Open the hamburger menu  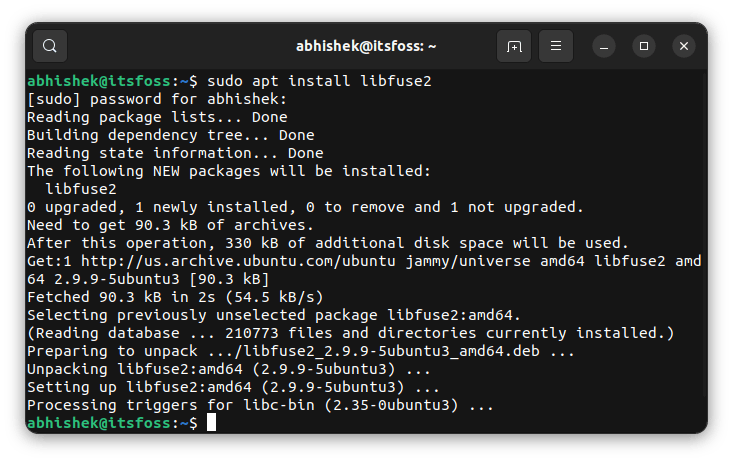coord(556,46)
